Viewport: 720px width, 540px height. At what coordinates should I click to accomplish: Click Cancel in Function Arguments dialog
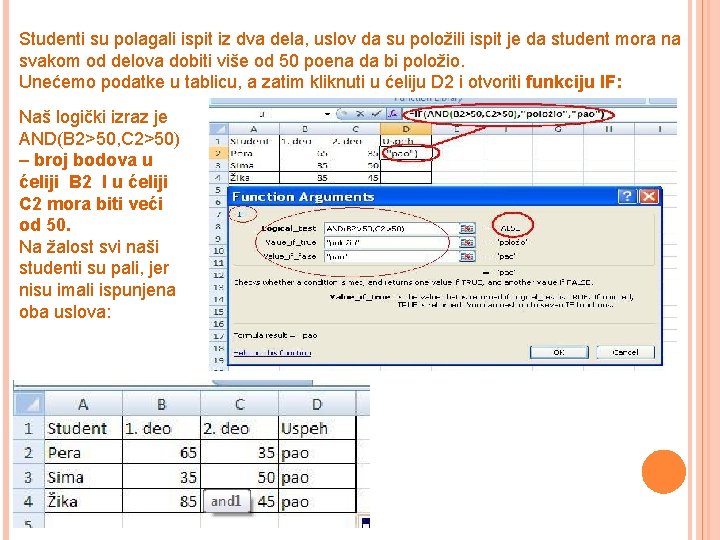point(625,352)
